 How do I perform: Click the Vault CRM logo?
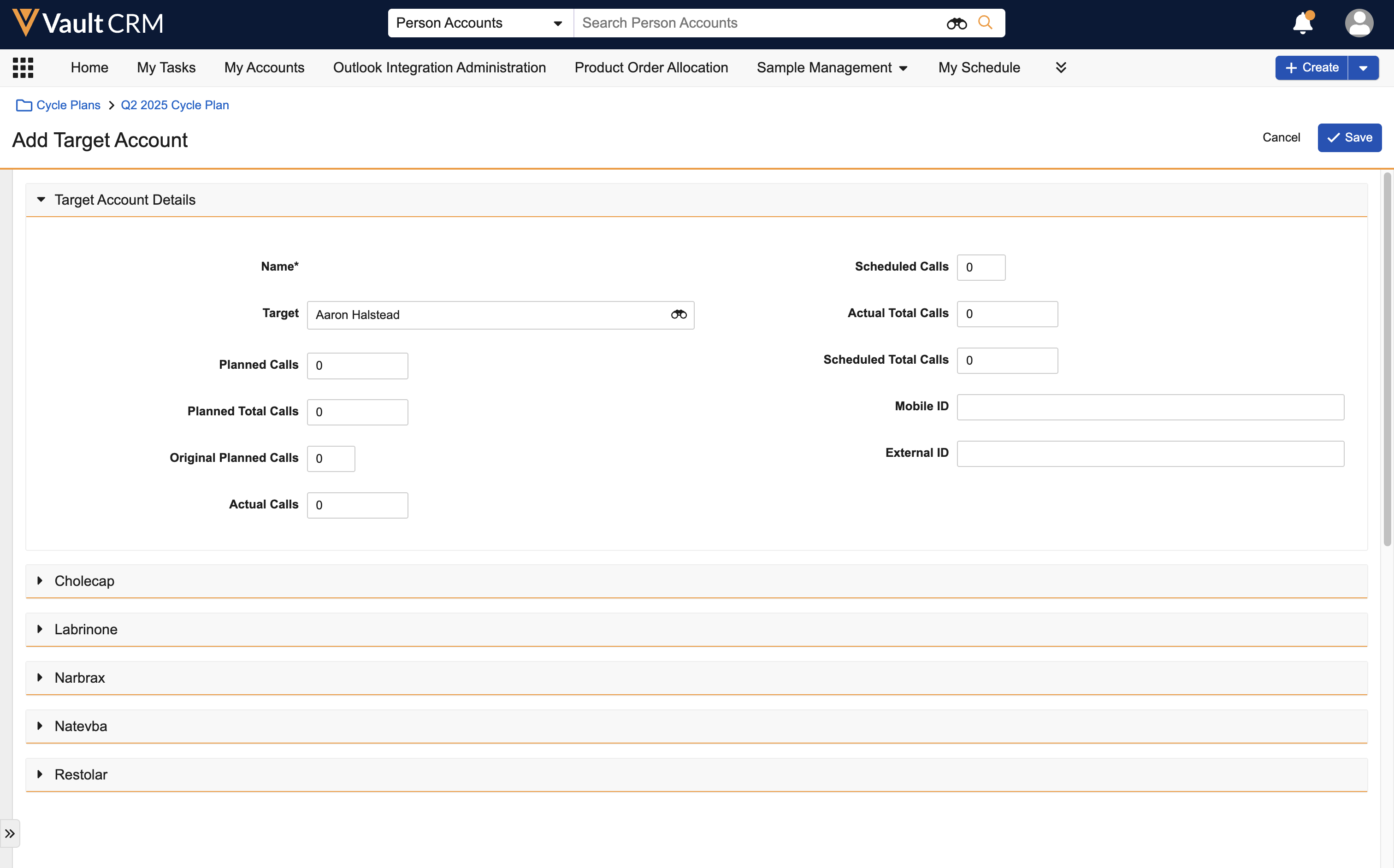point(87,23)
